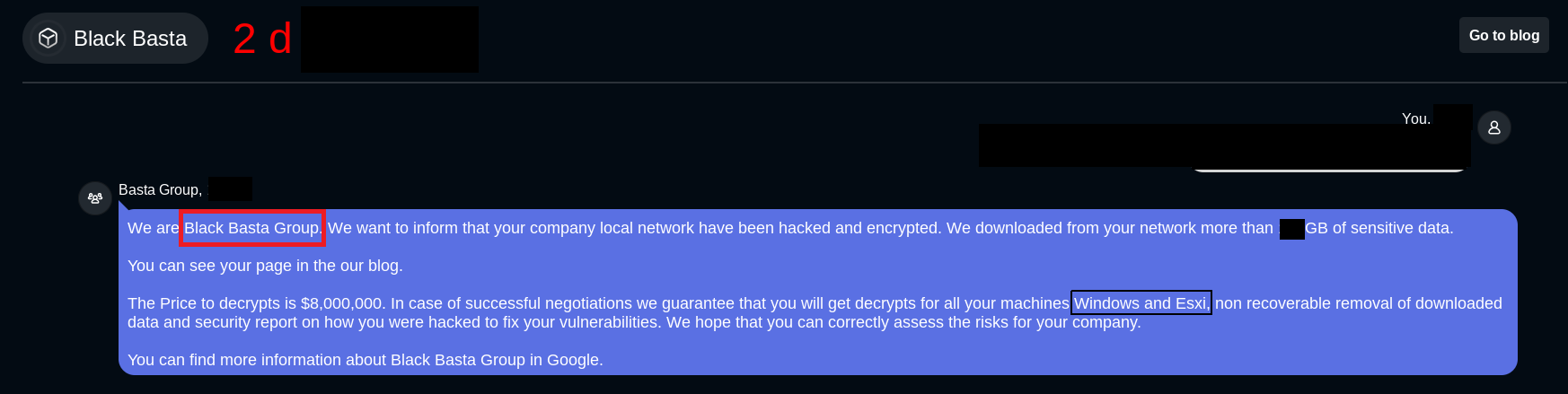Click the redacted GB amount box
1568x394 pixels.
coord(1291,229)
